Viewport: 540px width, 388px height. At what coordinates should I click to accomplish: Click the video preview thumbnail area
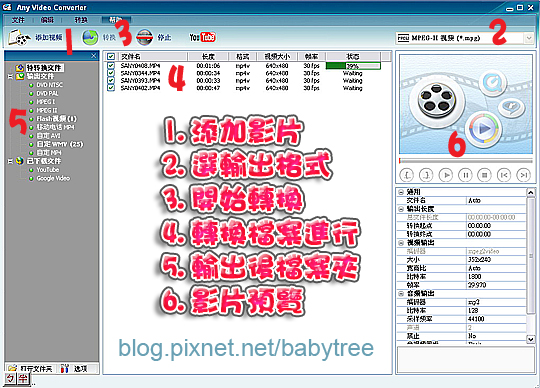[x=466, y=104]
